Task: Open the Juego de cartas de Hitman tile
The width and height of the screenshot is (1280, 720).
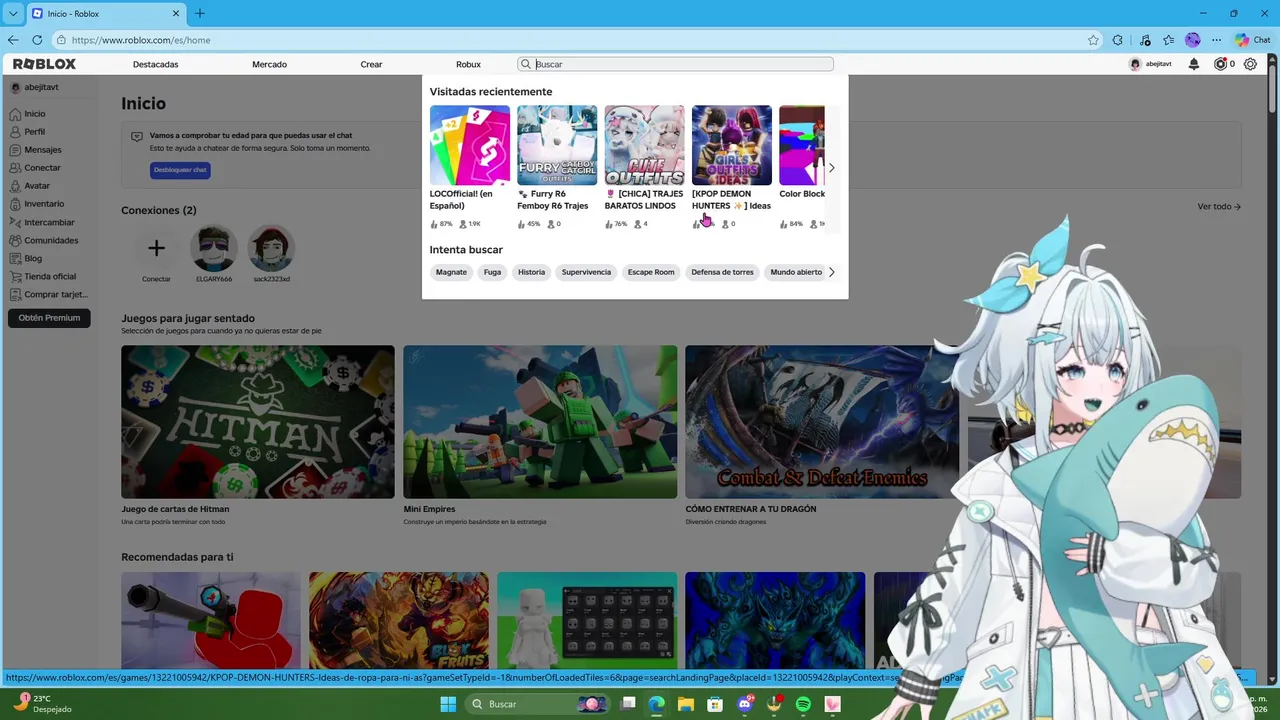Action: coord(258,422)
